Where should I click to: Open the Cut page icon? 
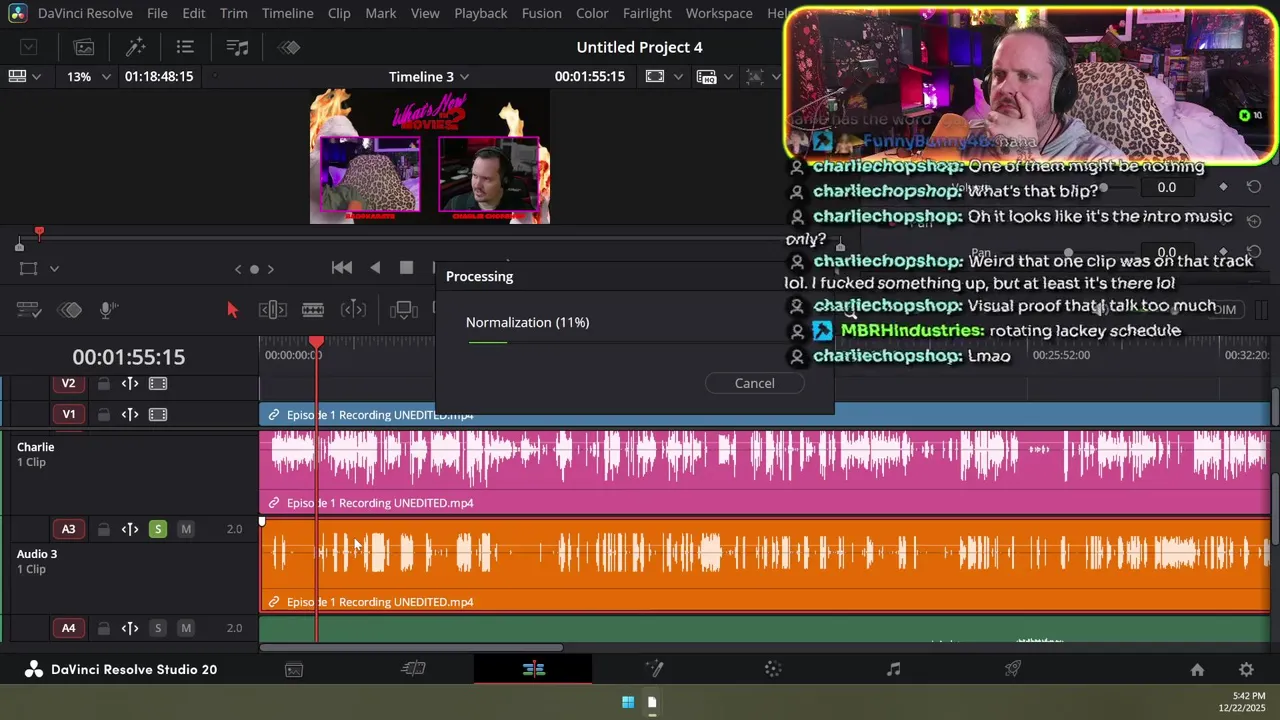[413, 670]
